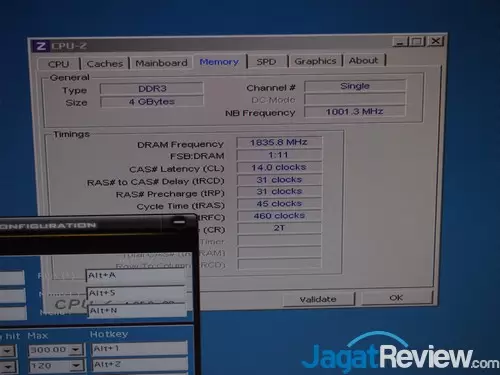This screenshot has height=375, width=500.
Task: Click the empty DC Mode field
Action: pyautogui.click(x=355, y=99)
